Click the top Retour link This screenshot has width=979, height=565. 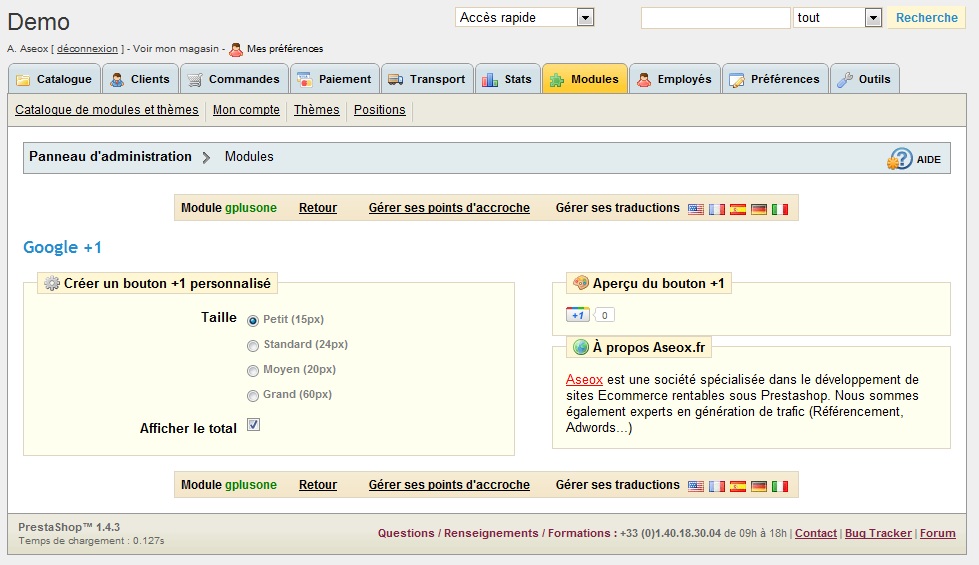point(318,208)
